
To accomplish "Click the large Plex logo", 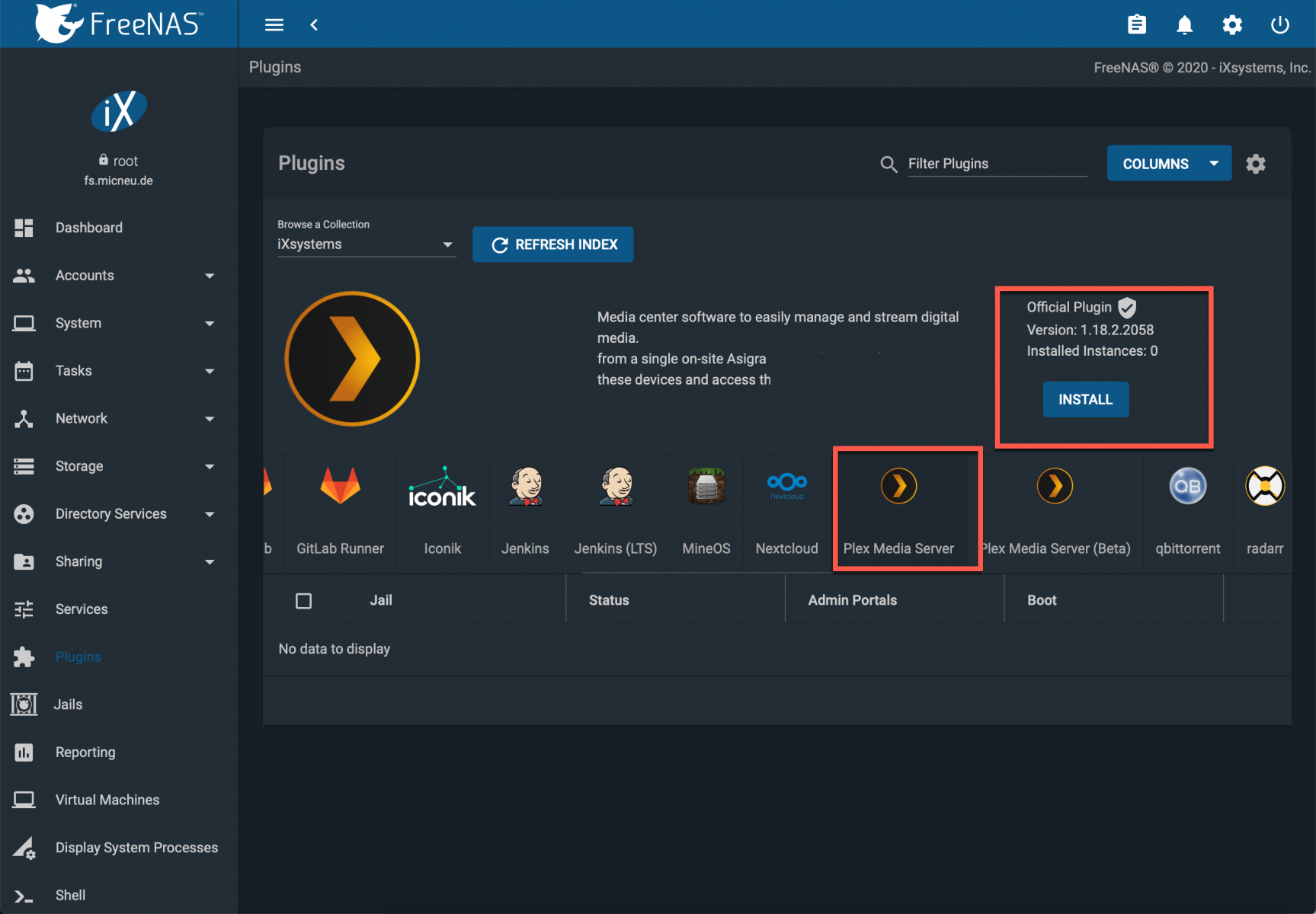I will point(352,358).
